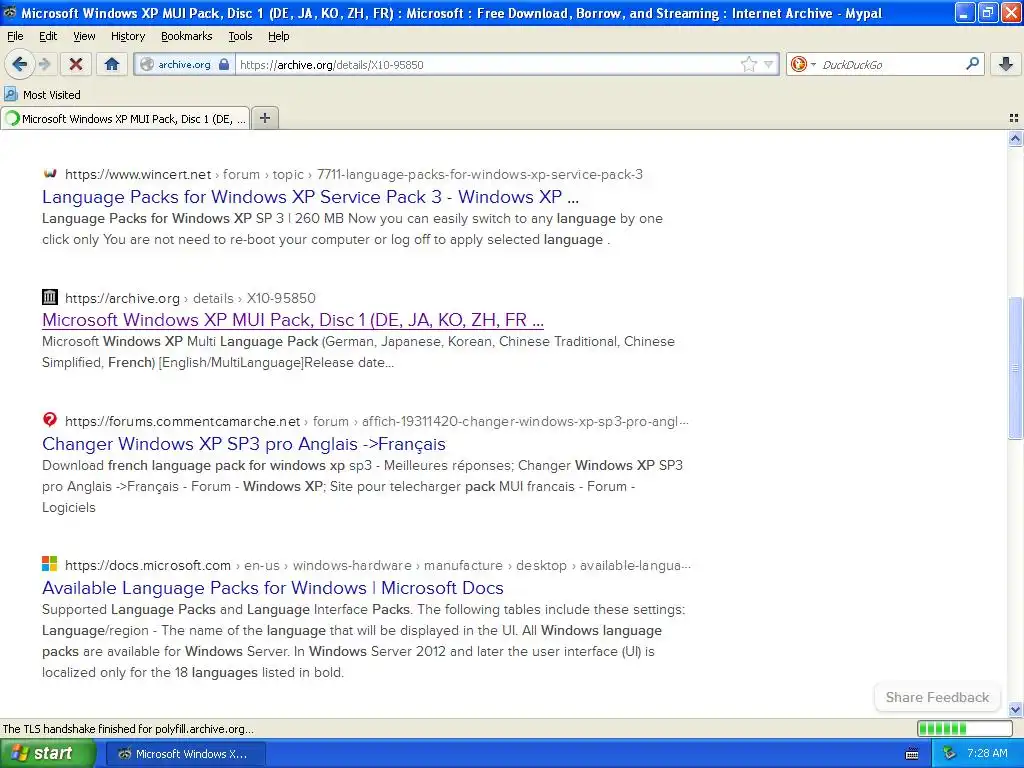1024x768 pixels.
Task: Click the keyboard tray icon
Action: (x=912, y=754)
